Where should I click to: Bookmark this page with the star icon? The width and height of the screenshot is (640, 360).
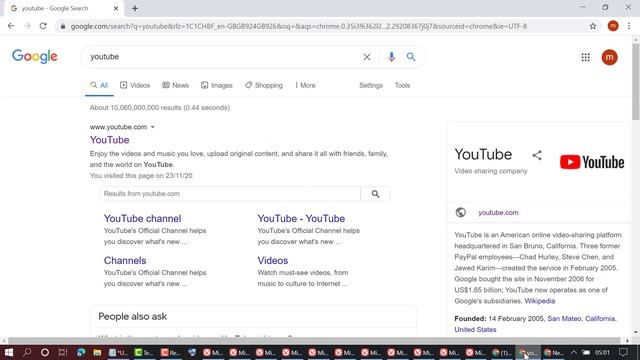coord(593,26)
